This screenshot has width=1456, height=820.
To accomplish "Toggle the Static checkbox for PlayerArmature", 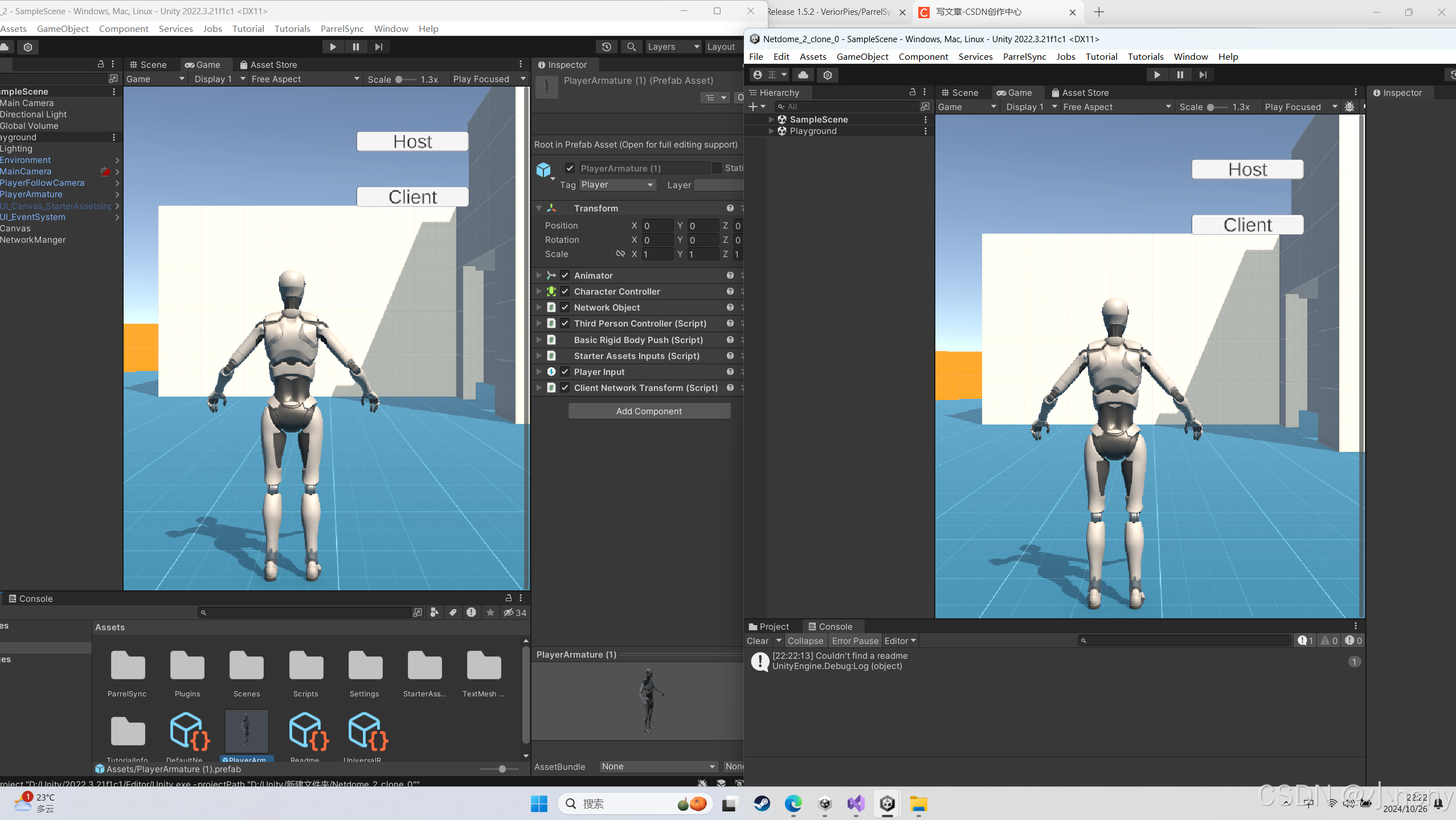I will (717, 168).
